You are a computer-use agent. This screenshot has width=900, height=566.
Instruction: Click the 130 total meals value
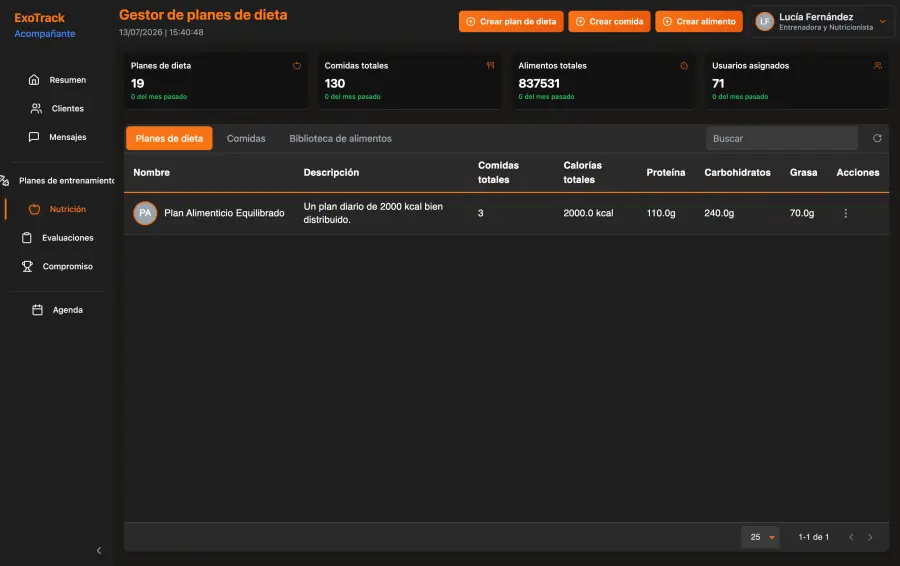[x=335, y=83]
